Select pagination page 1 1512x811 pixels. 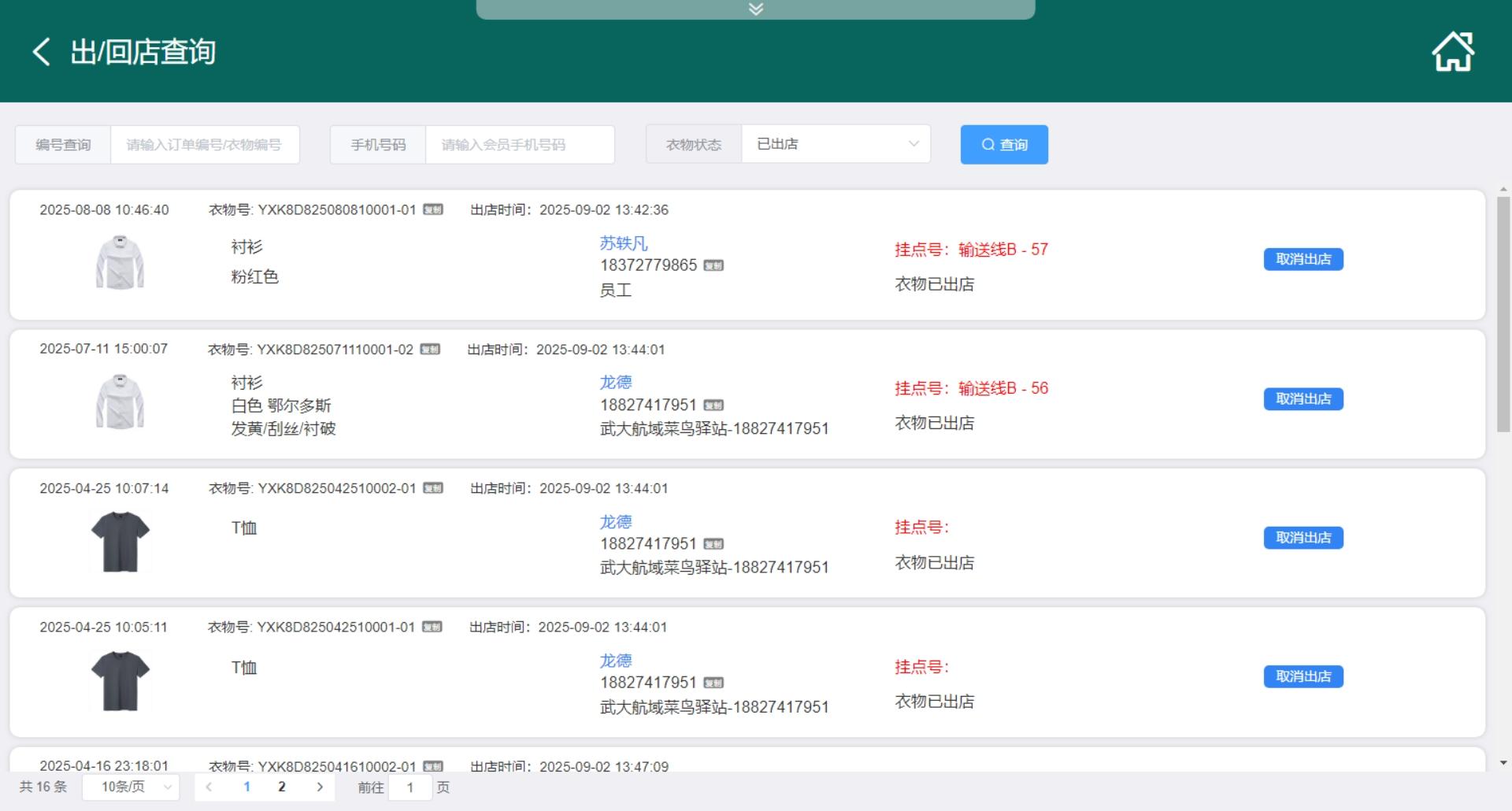[247, 787]
